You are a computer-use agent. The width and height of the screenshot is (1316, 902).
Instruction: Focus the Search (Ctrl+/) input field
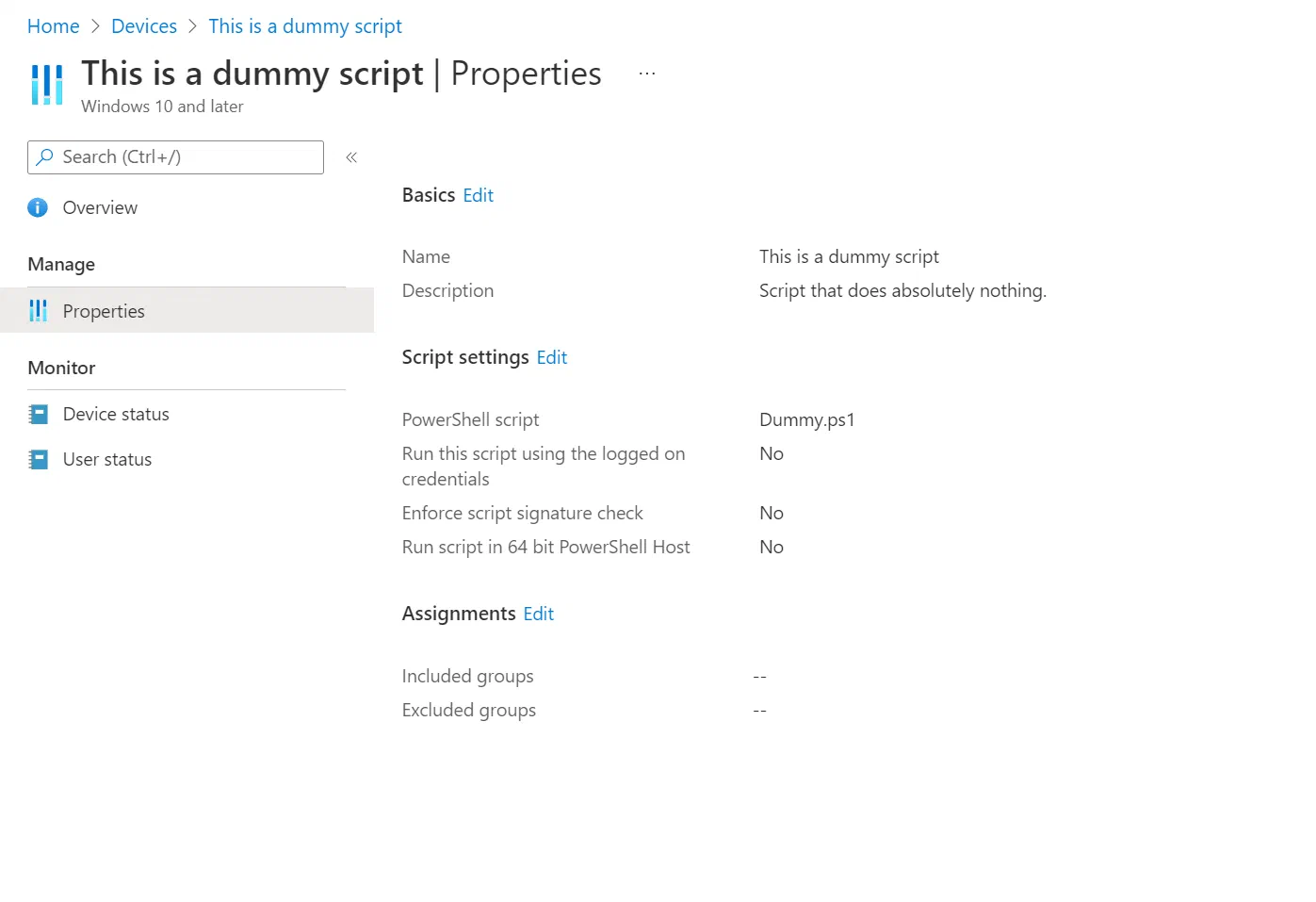point(175,157)
